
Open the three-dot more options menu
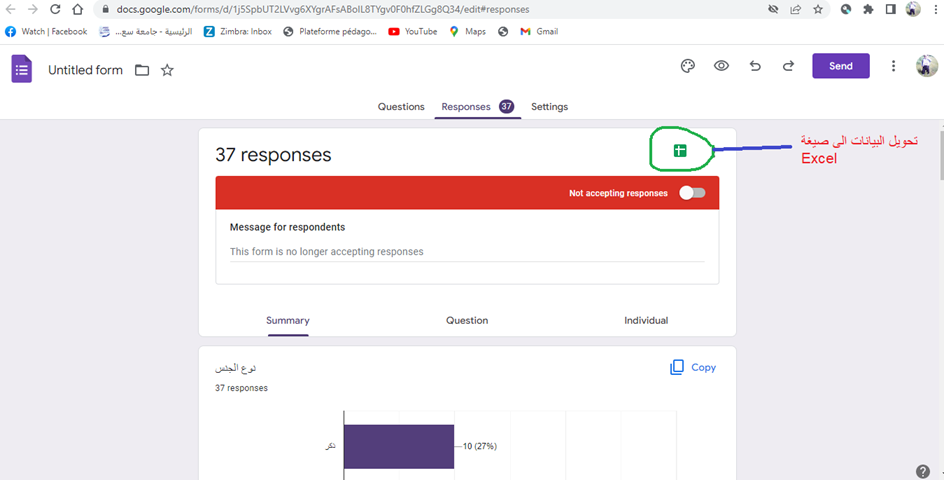pyautogui.click(x=894, y=66)
